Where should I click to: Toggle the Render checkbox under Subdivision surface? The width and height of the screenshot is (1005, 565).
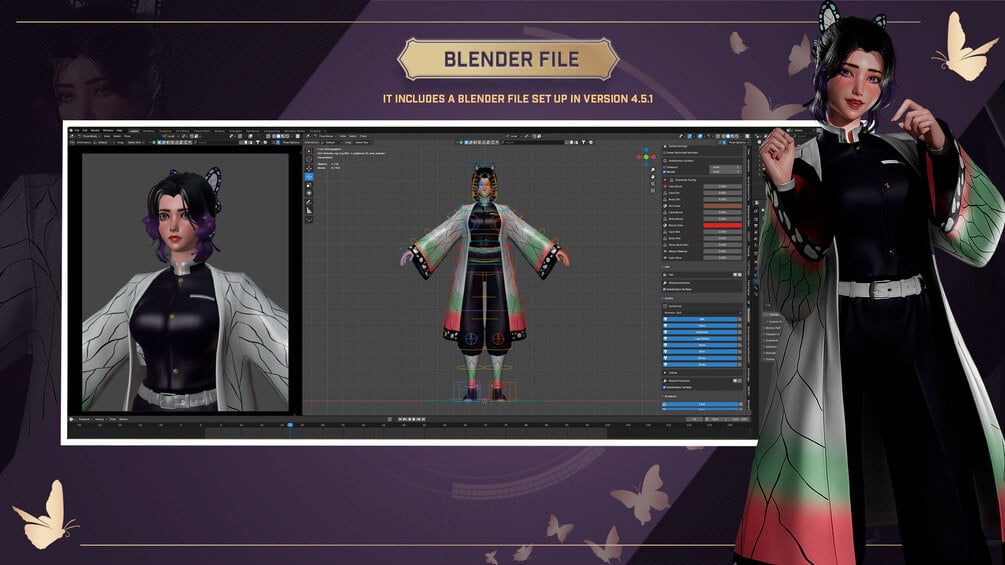[x=665, y=172]
